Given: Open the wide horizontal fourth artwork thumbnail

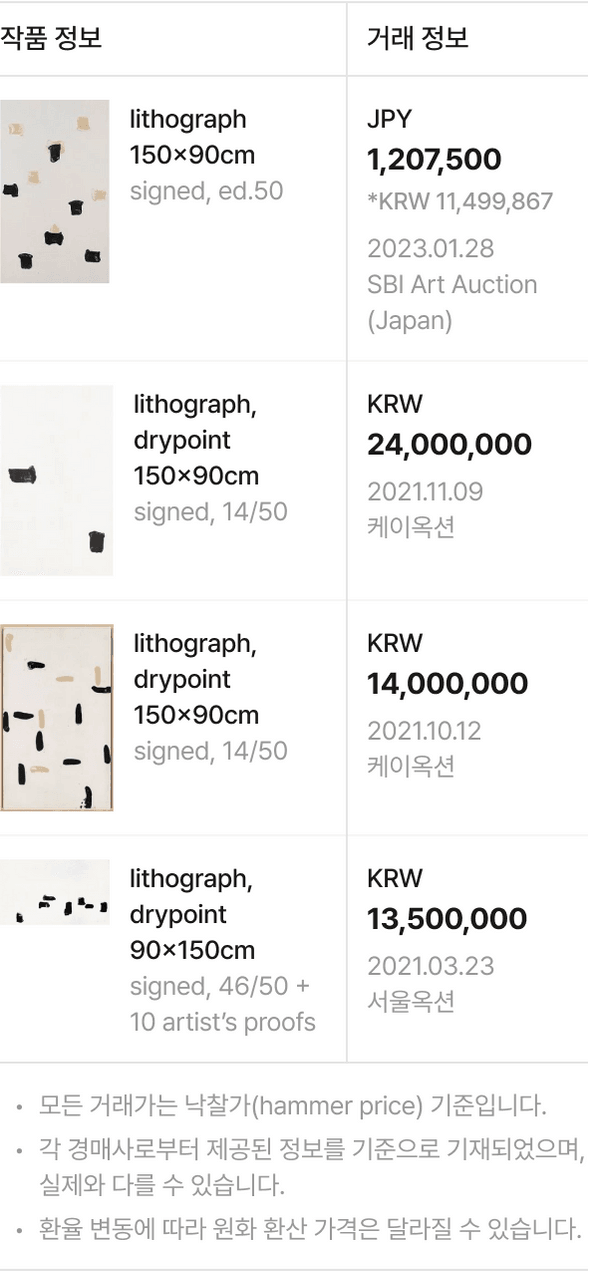Looking at the screenshot, I should point(54,892).
